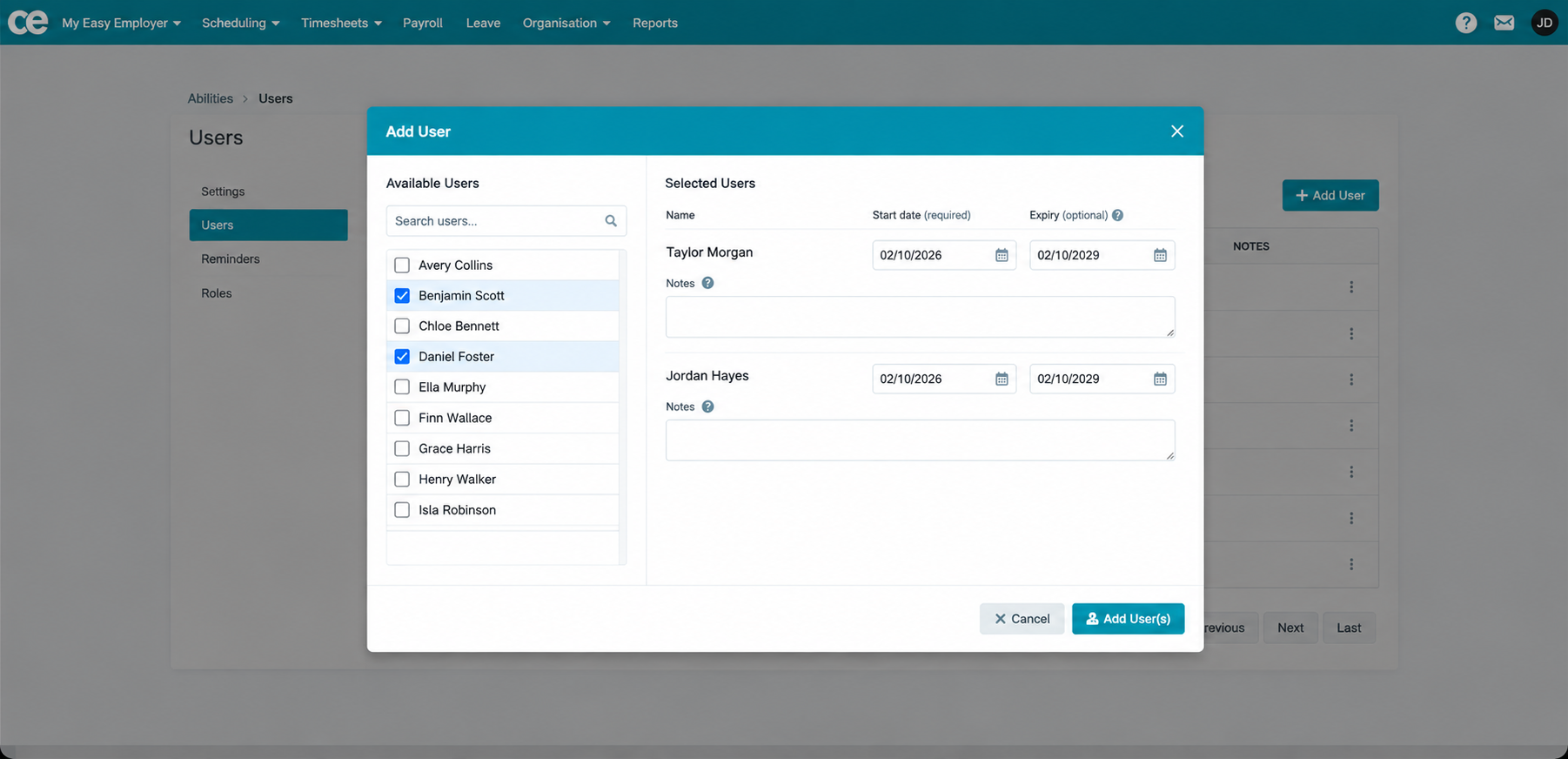This screenshot has height=759, width=1568.
Task: Click the background page's Add User button
Action: click(x=1330, y=195)
